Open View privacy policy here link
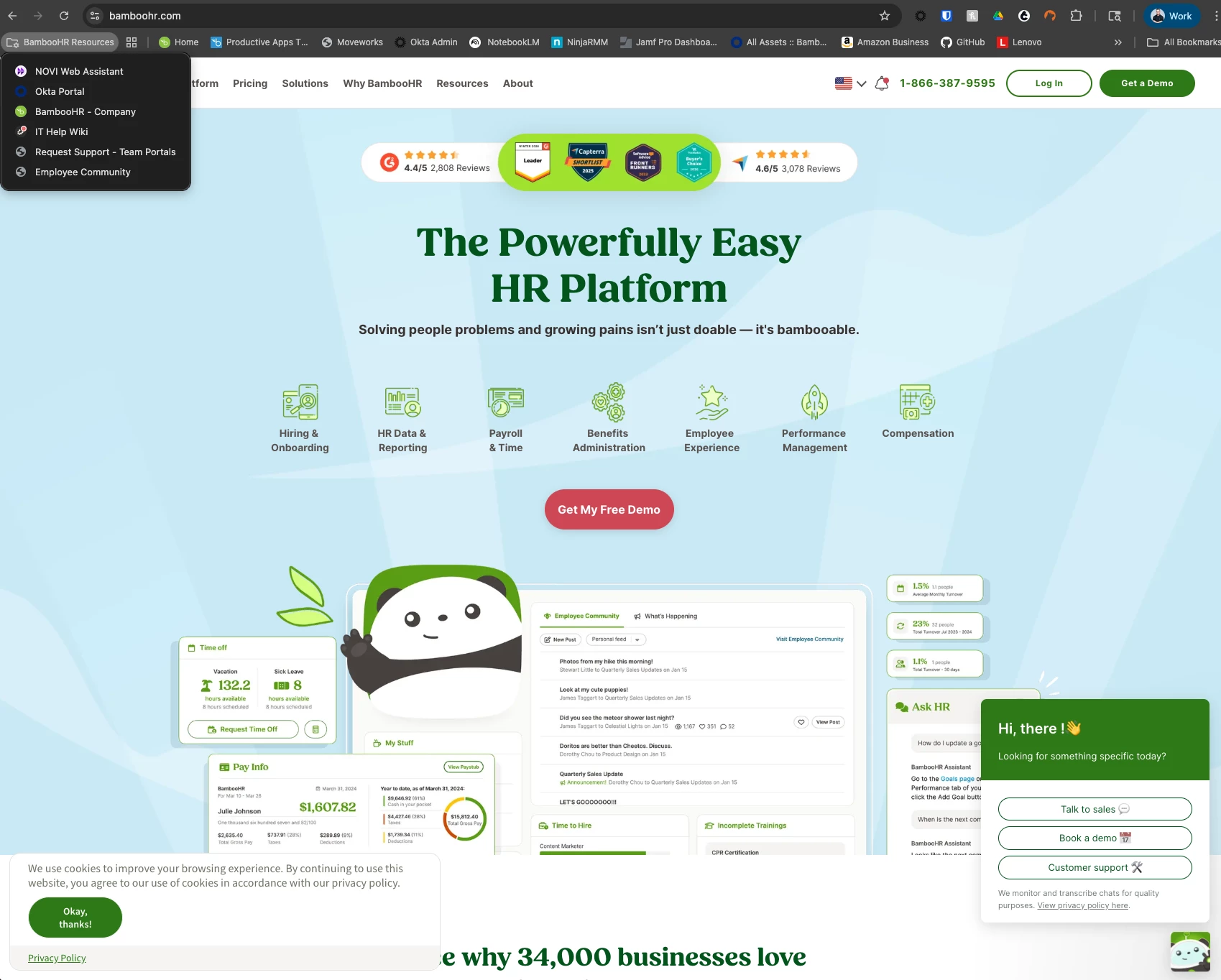1221x980 pixels. click(x=1083, y=905)
